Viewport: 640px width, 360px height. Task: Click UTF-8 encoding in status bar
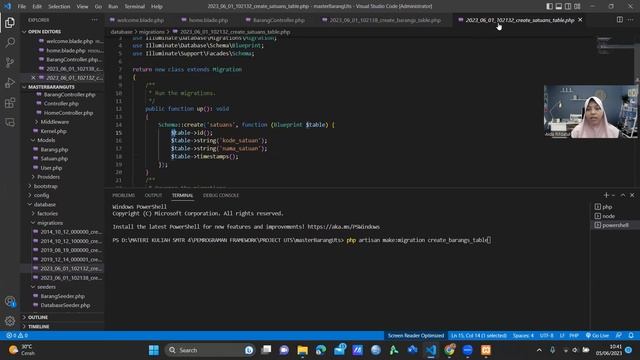(x=547, y=335)
